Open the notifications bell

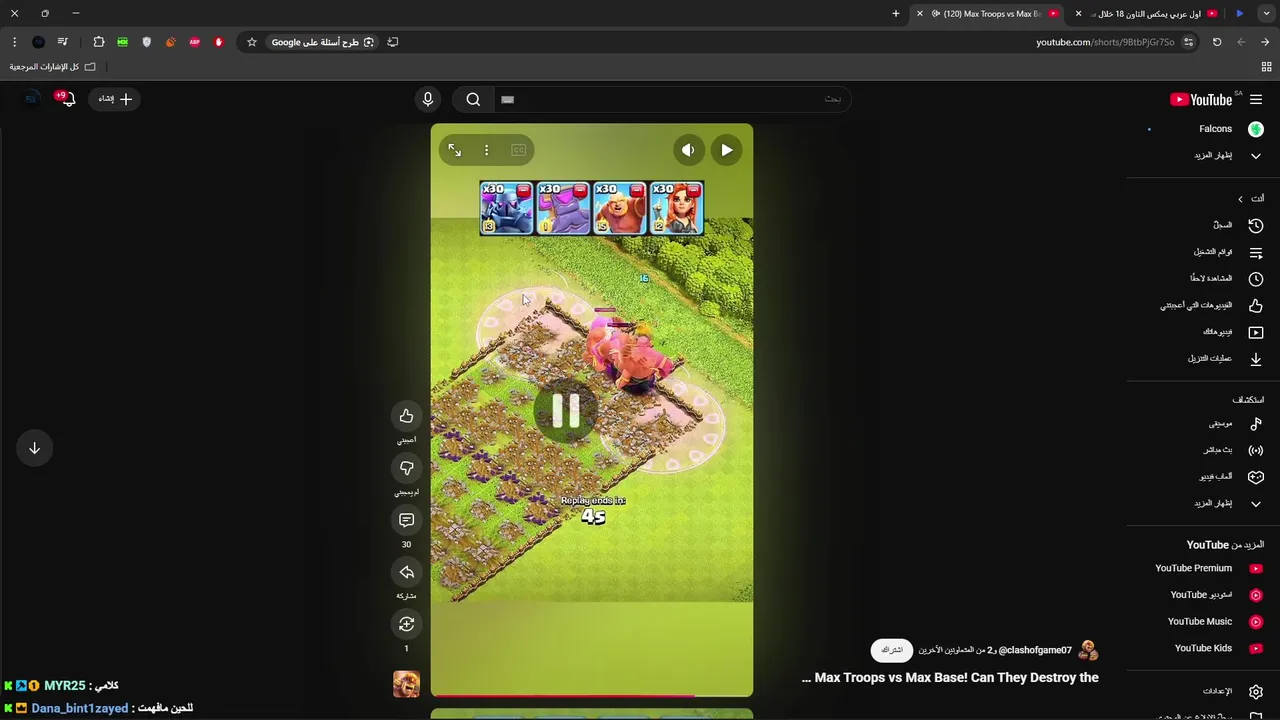click(66, 99)
